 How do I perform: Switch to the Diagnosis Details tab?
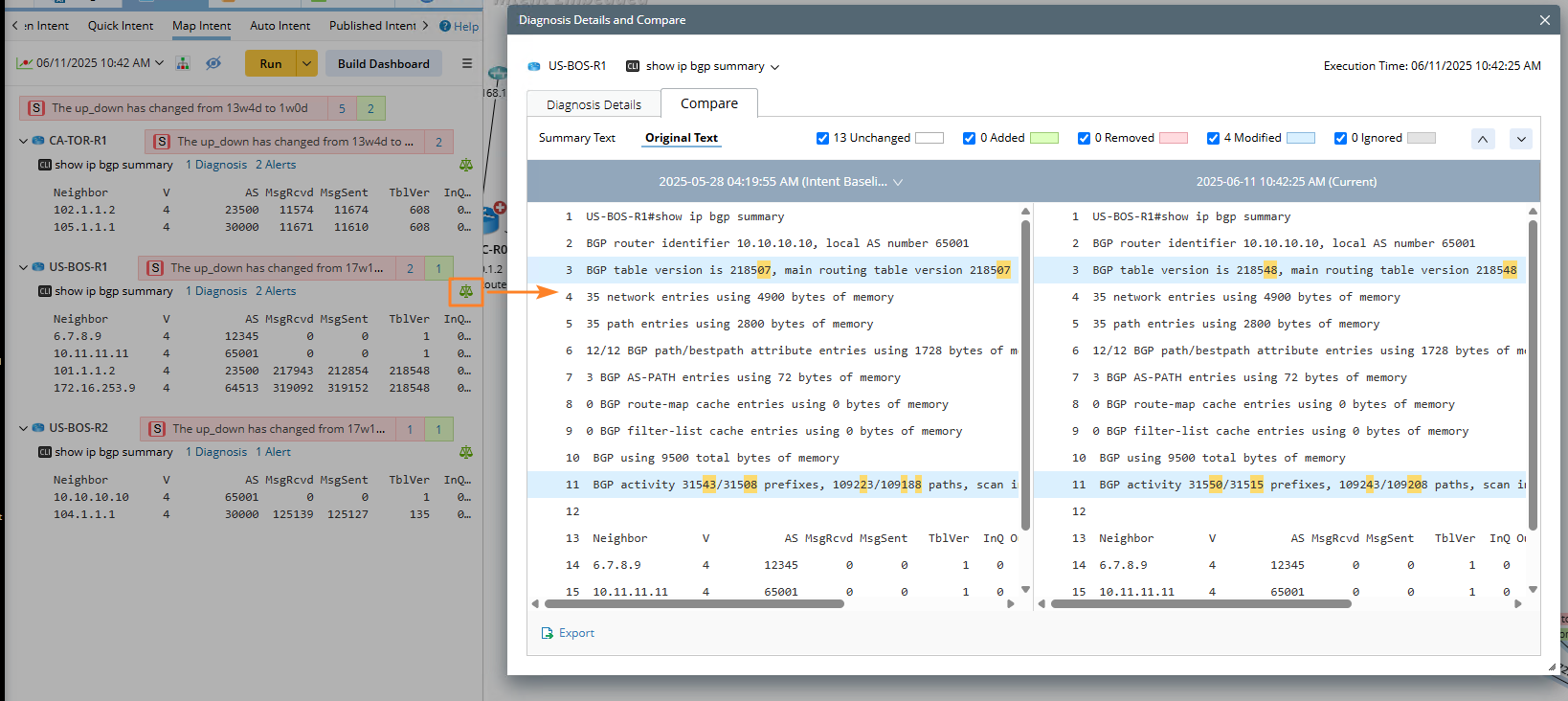[594, 104]
